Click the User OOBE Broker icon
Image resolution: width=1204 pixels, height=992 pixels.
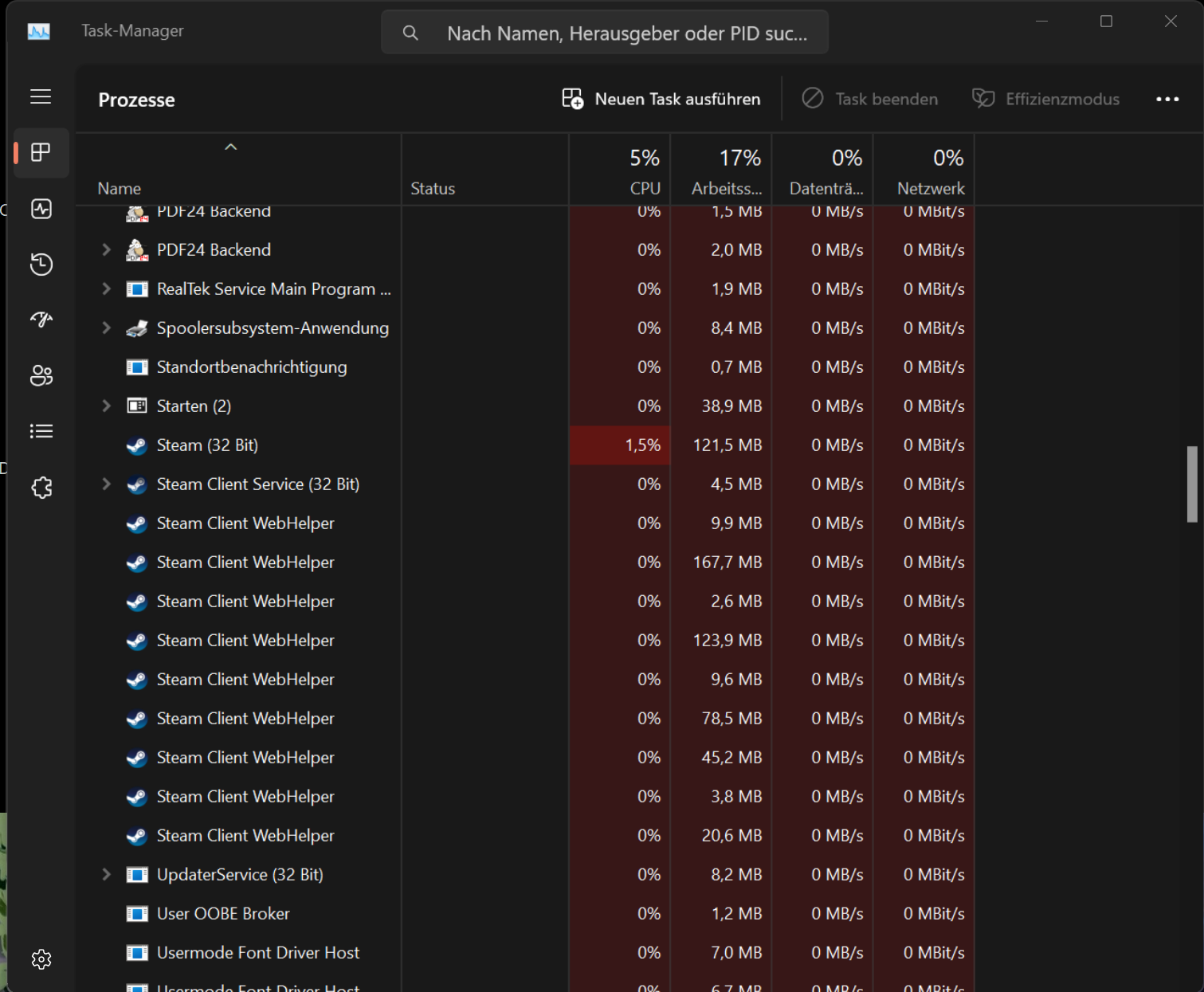pos(137,914)
